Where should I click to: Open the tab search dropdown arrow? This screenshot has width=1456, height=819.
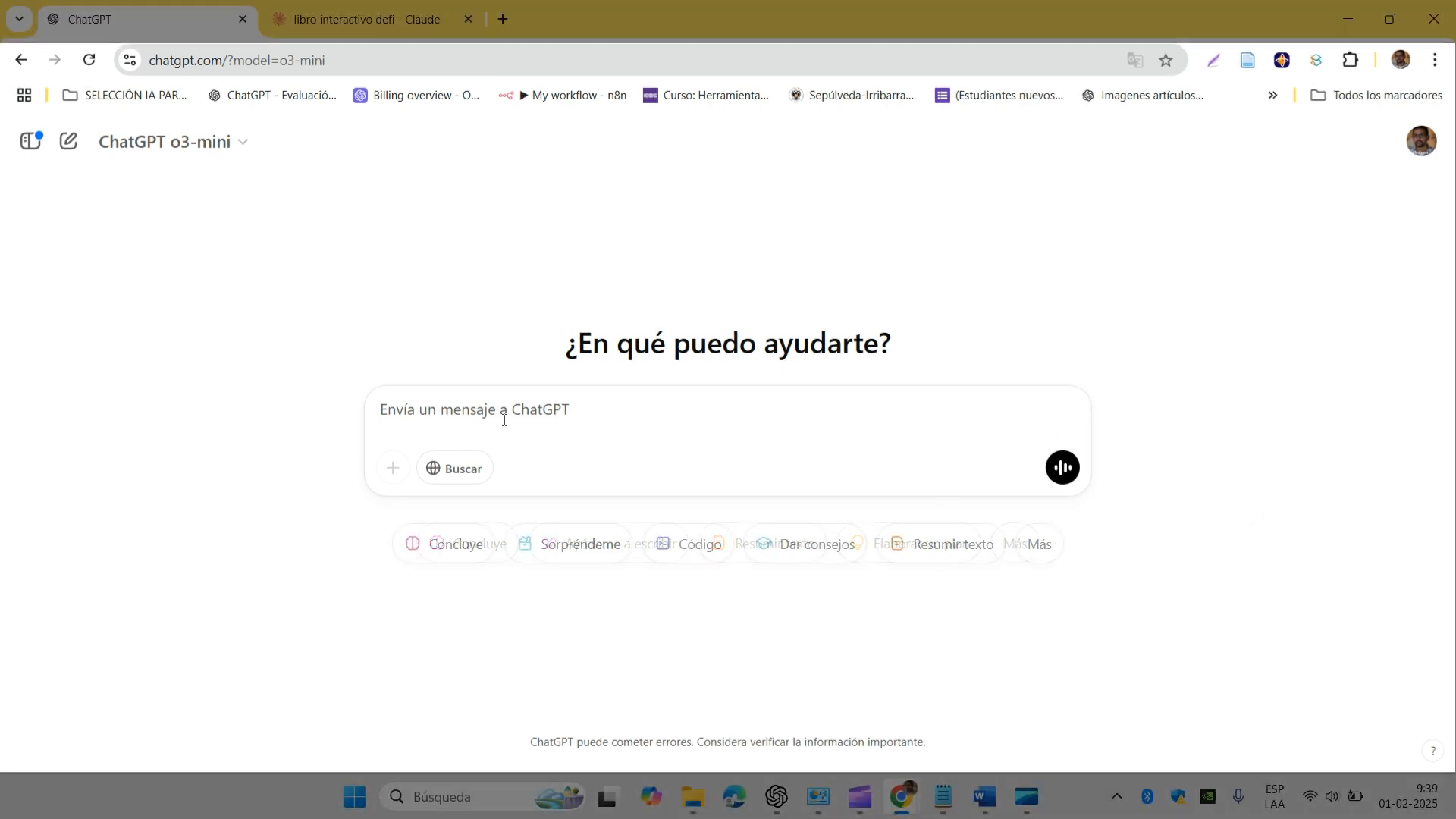[x=19, y=19]
